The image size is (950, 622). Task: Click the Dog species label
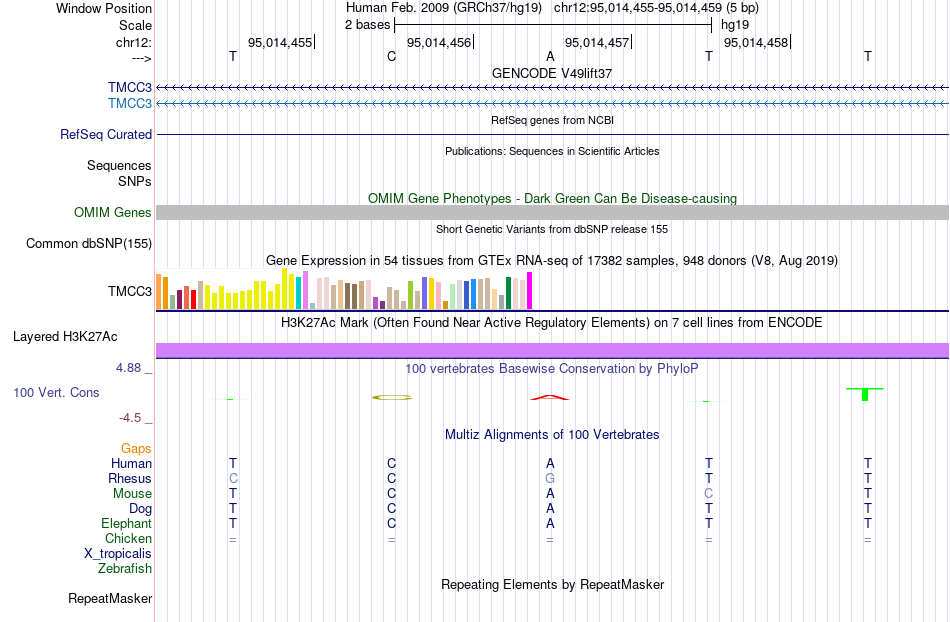click(x=141, y=509)
